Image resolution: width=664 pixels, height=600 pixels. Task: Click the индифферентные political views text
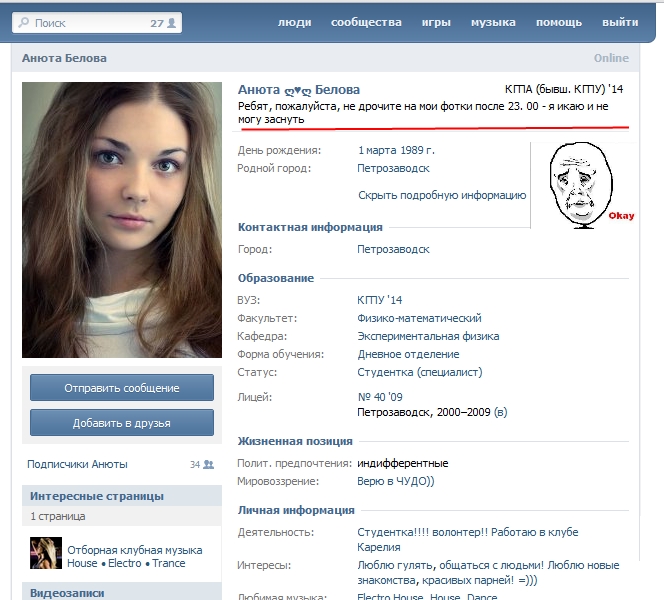(403, 464)
